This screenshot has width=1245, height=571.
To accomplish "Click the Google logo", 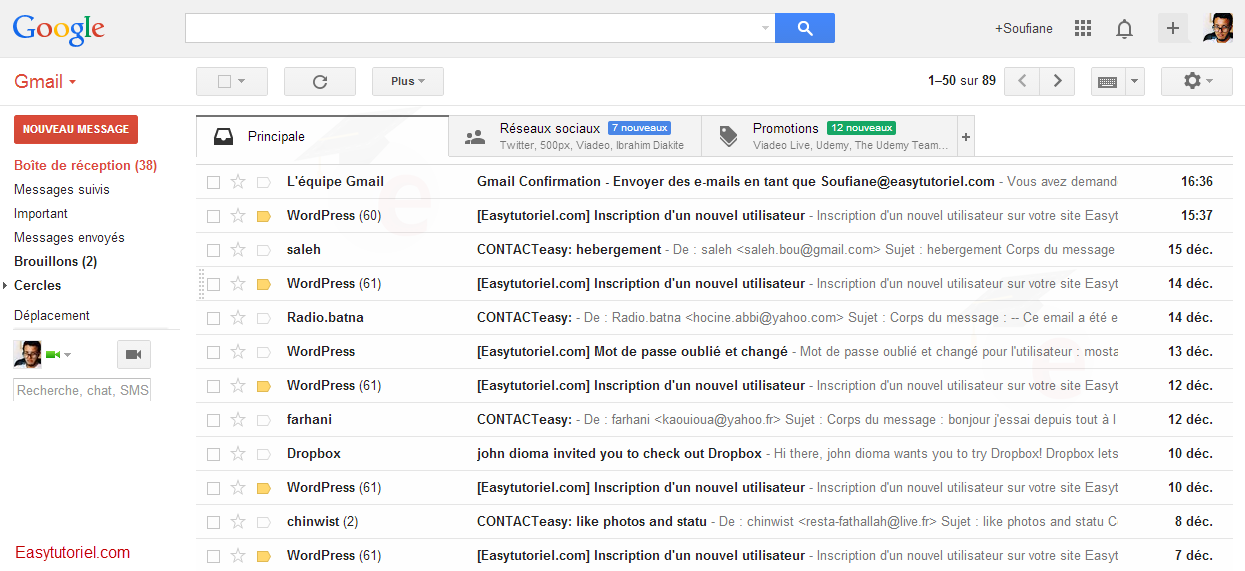I will click(x=58, y=30).
